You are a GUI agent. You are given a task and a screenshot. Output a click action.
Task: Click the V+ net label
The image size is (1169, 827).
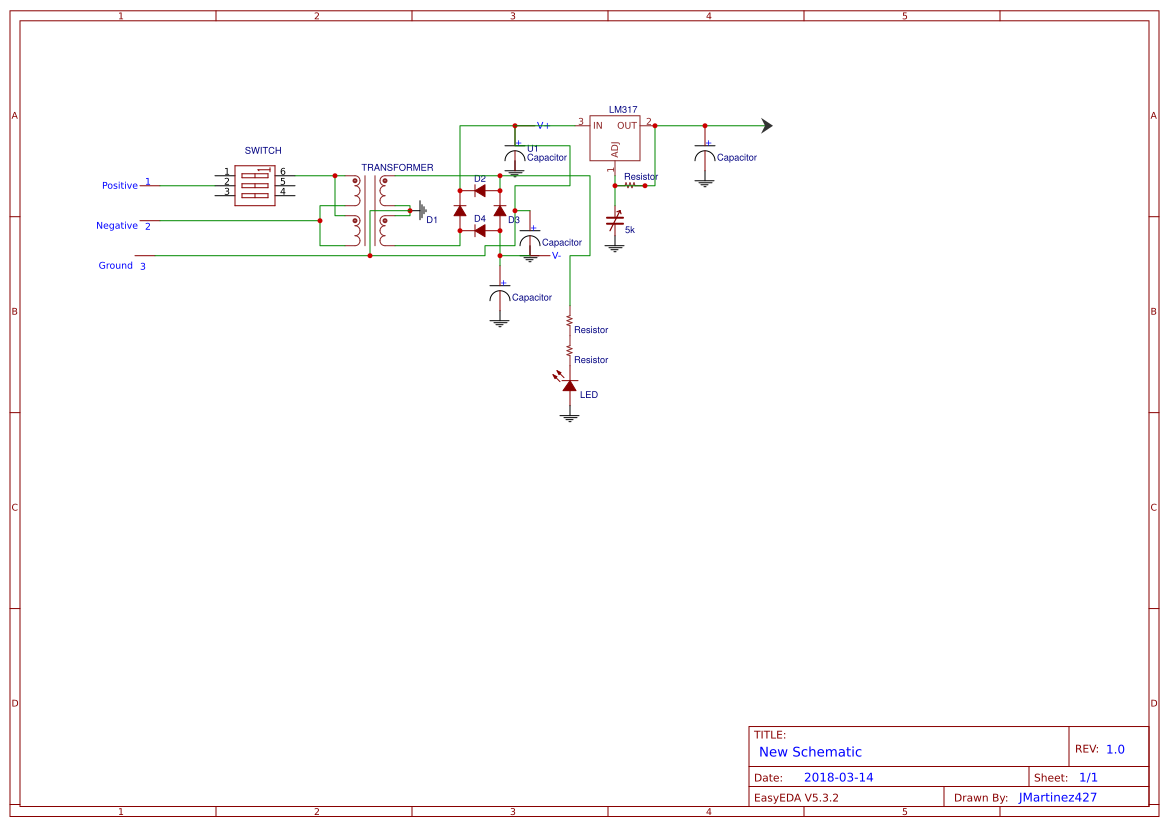coord(543,126)
